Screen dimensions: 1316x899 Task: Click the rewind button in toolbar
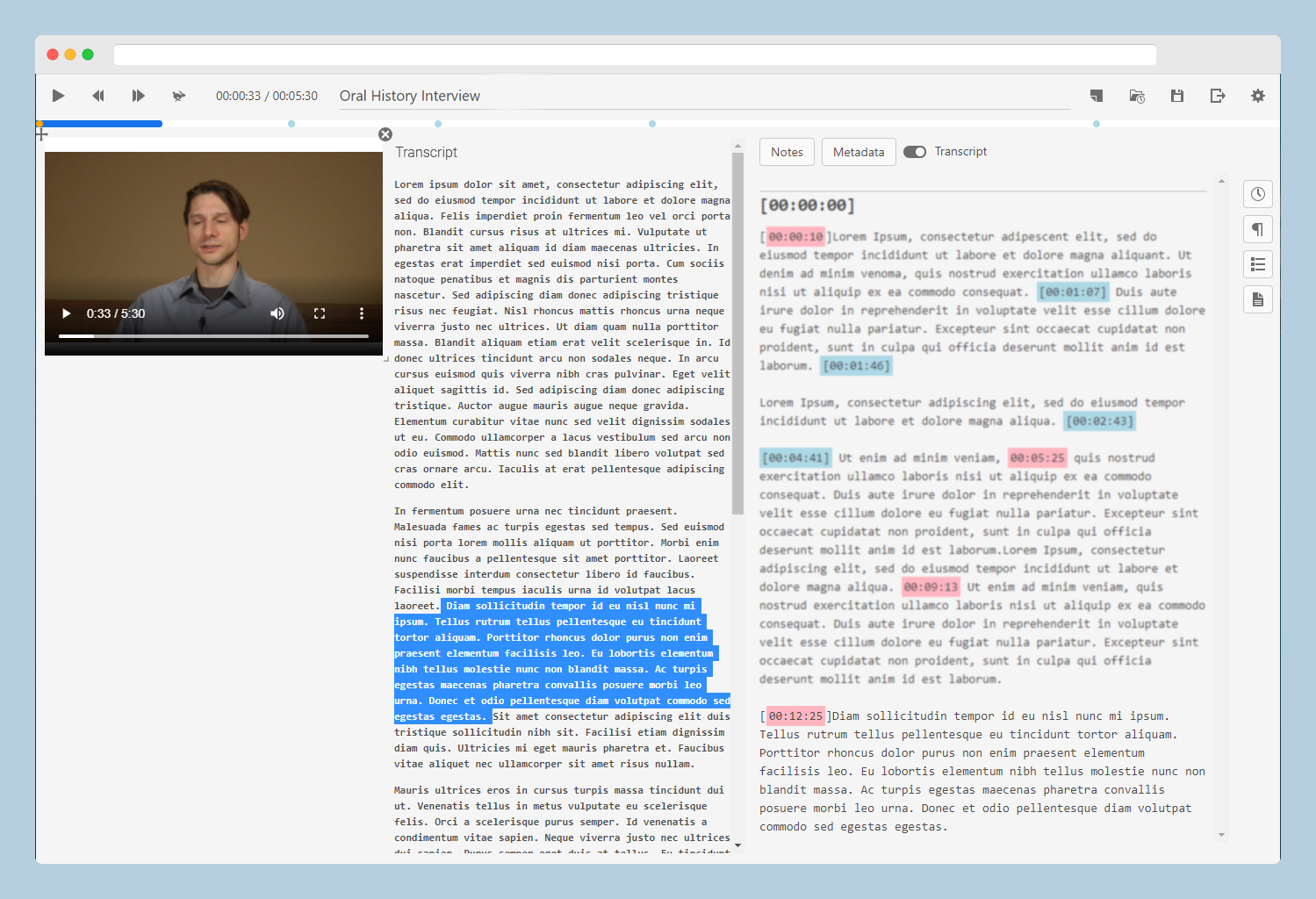98,96
